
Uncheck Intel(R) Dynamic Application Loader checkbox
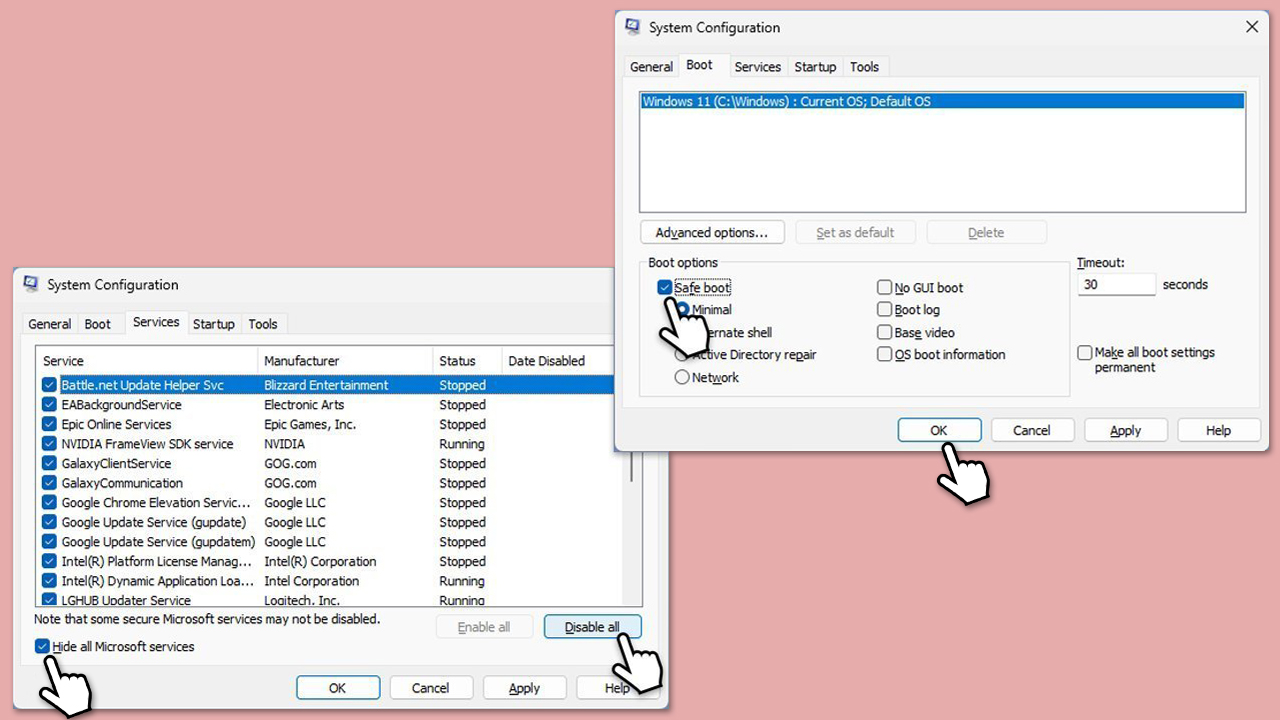(x=49, y=581)
